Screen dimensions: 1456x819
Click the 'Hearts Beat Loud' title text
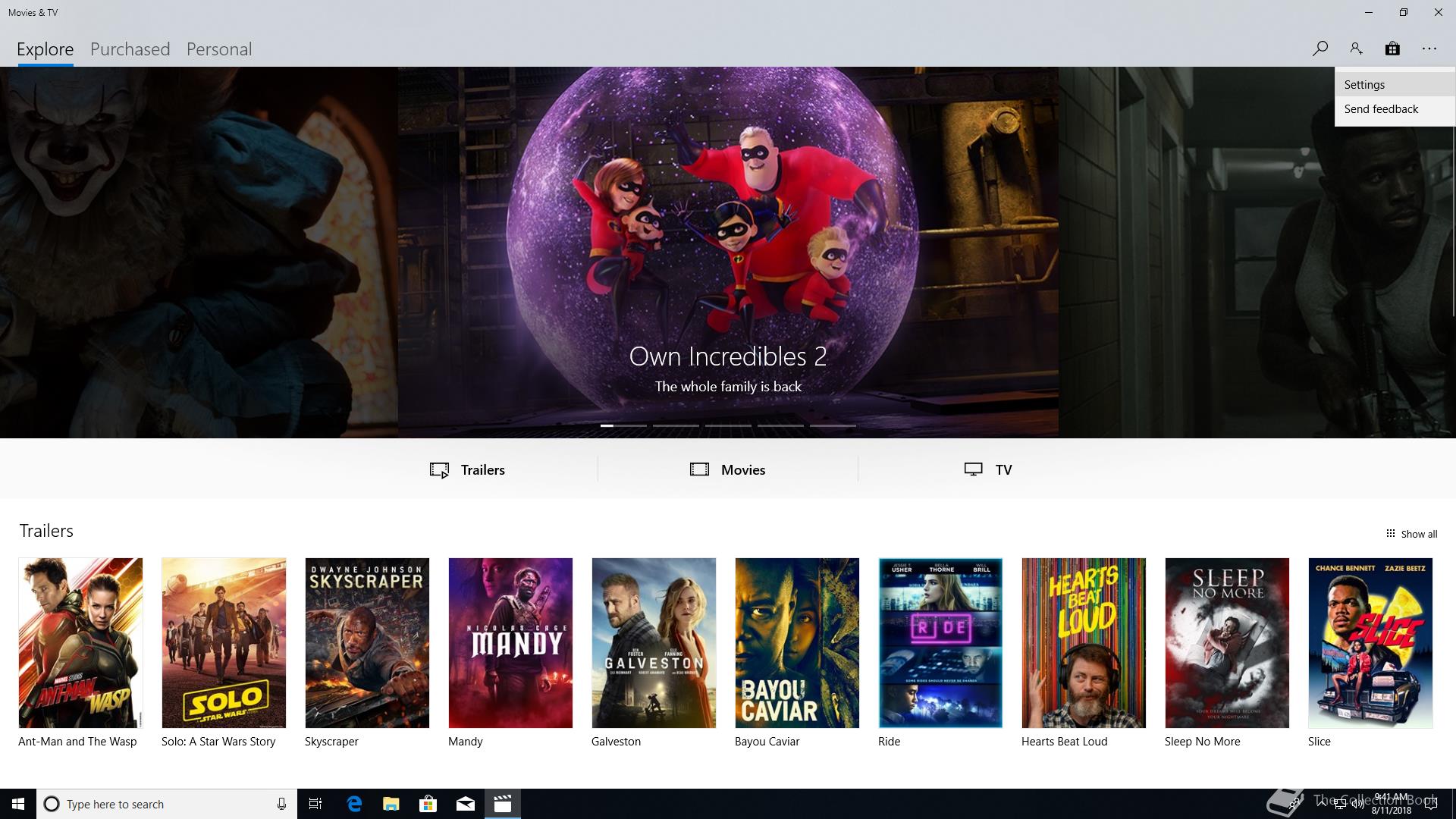click(x=1064, y=742)
